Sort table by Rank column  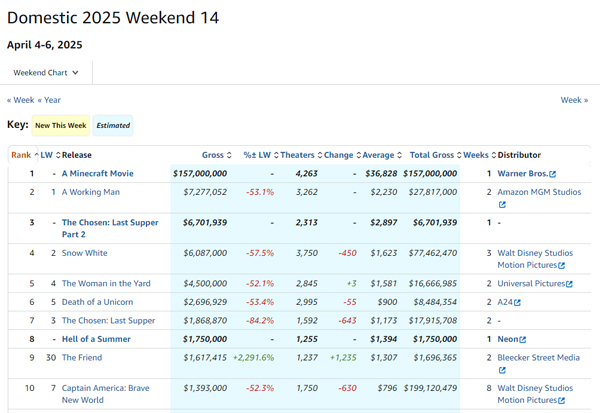25,155
